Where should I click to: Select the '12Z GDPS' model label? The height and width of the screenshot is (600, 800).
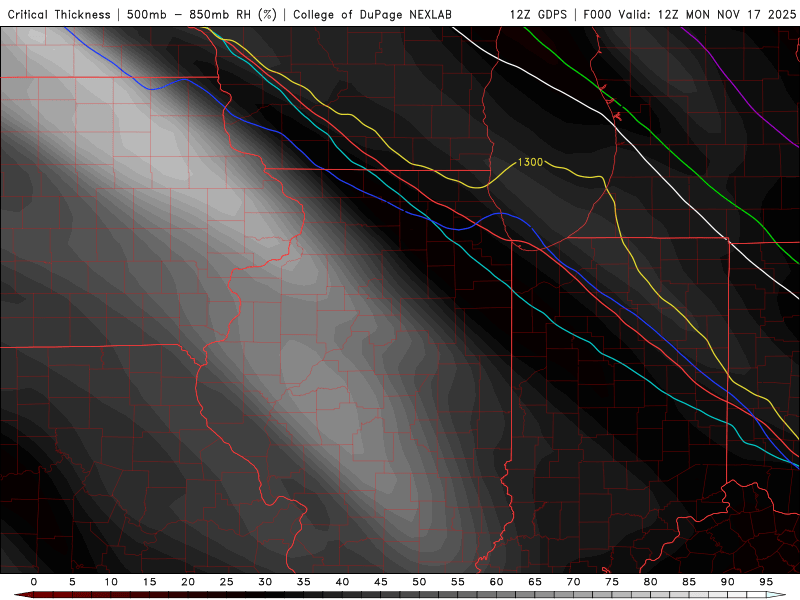tap(538, 15)
